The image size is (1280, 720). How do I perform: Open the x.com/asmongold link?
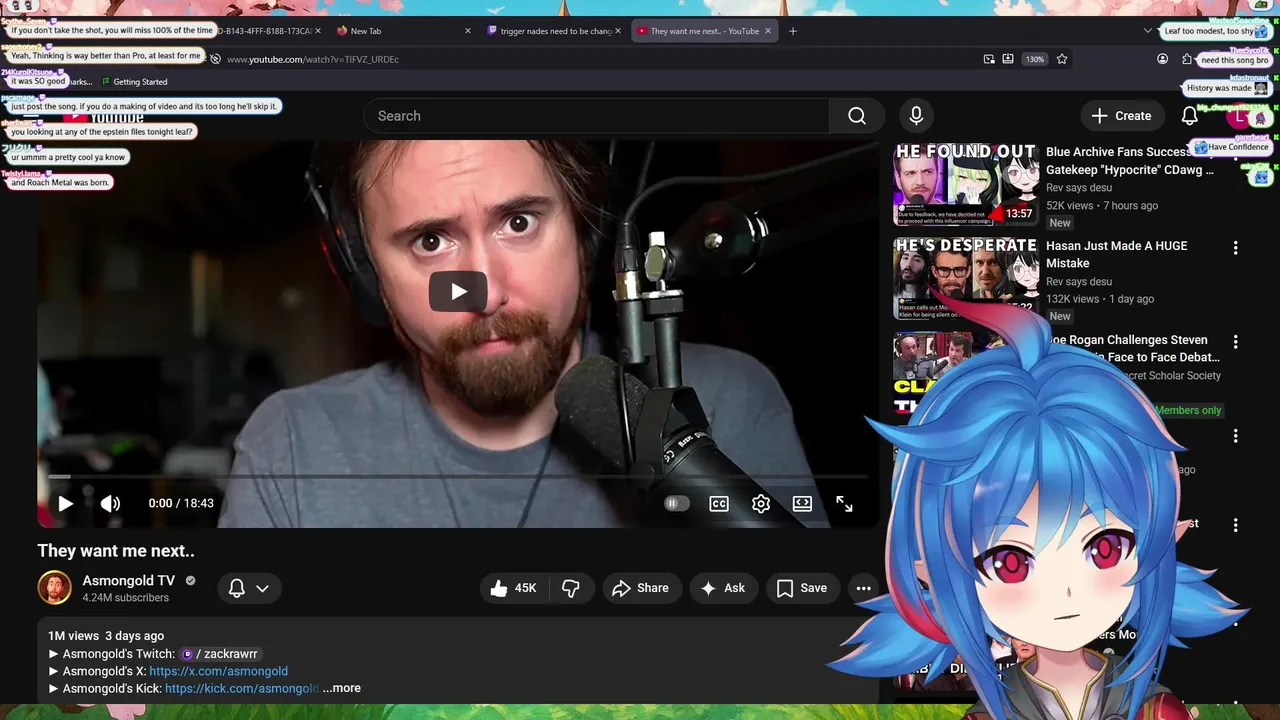tap(218, 671)
